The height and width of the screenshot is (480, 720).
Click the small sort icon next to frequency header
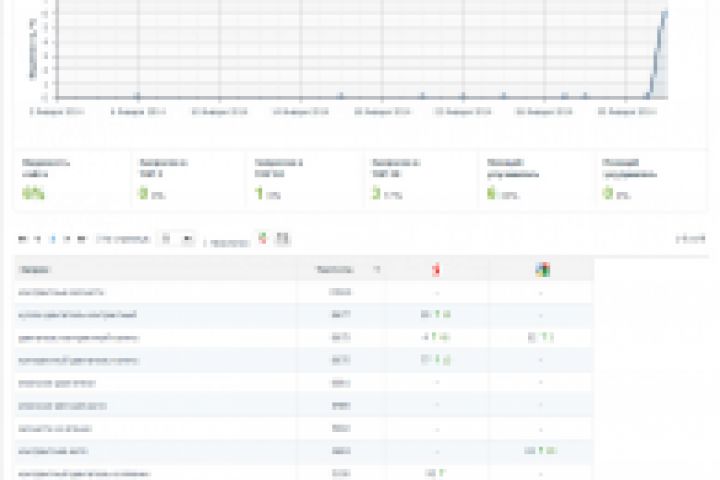click(377, 270)
